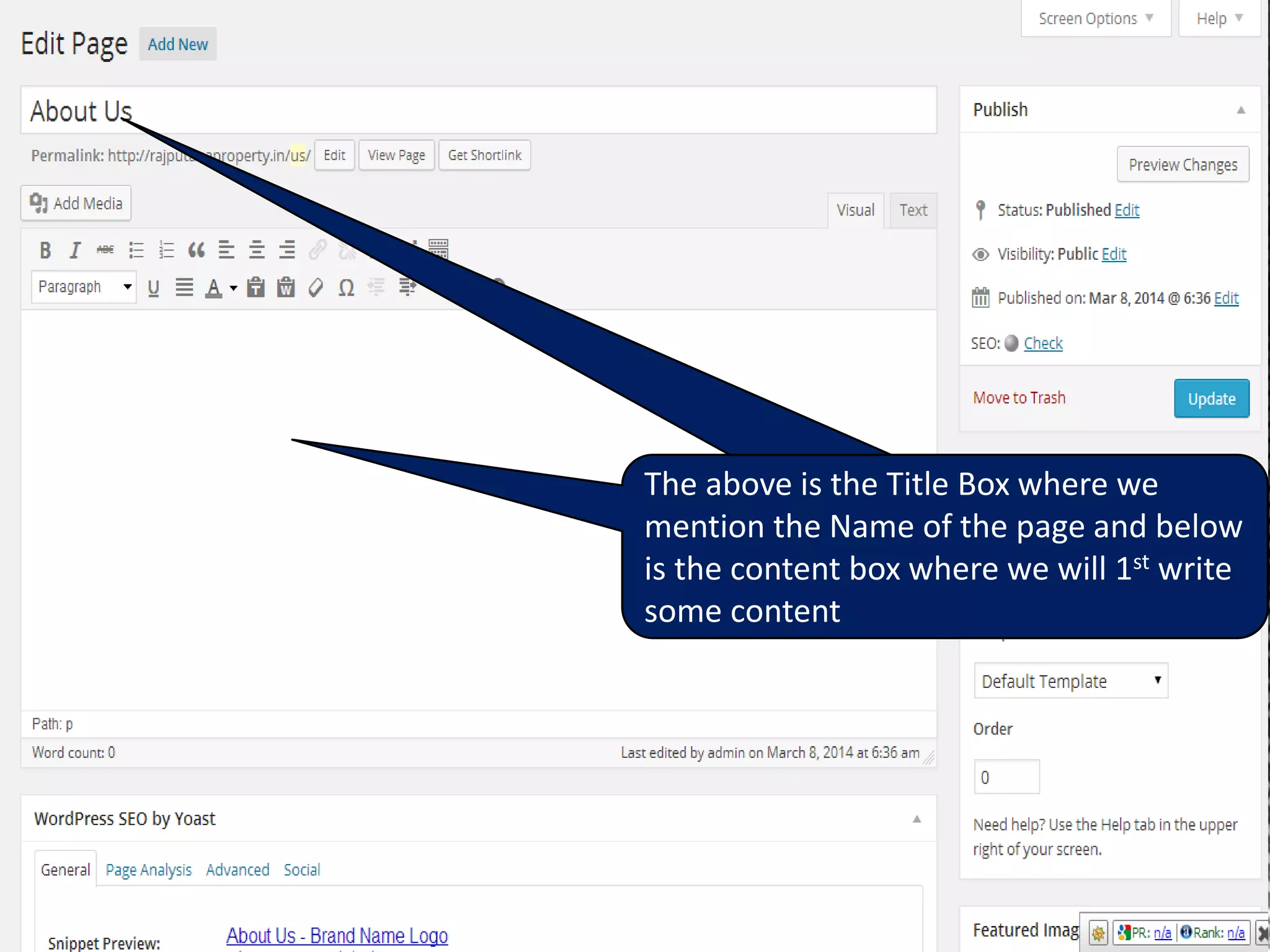Open the Help dropdown tab
The width and height of the screenshot is (1270, 952).
pos(1219,19)
